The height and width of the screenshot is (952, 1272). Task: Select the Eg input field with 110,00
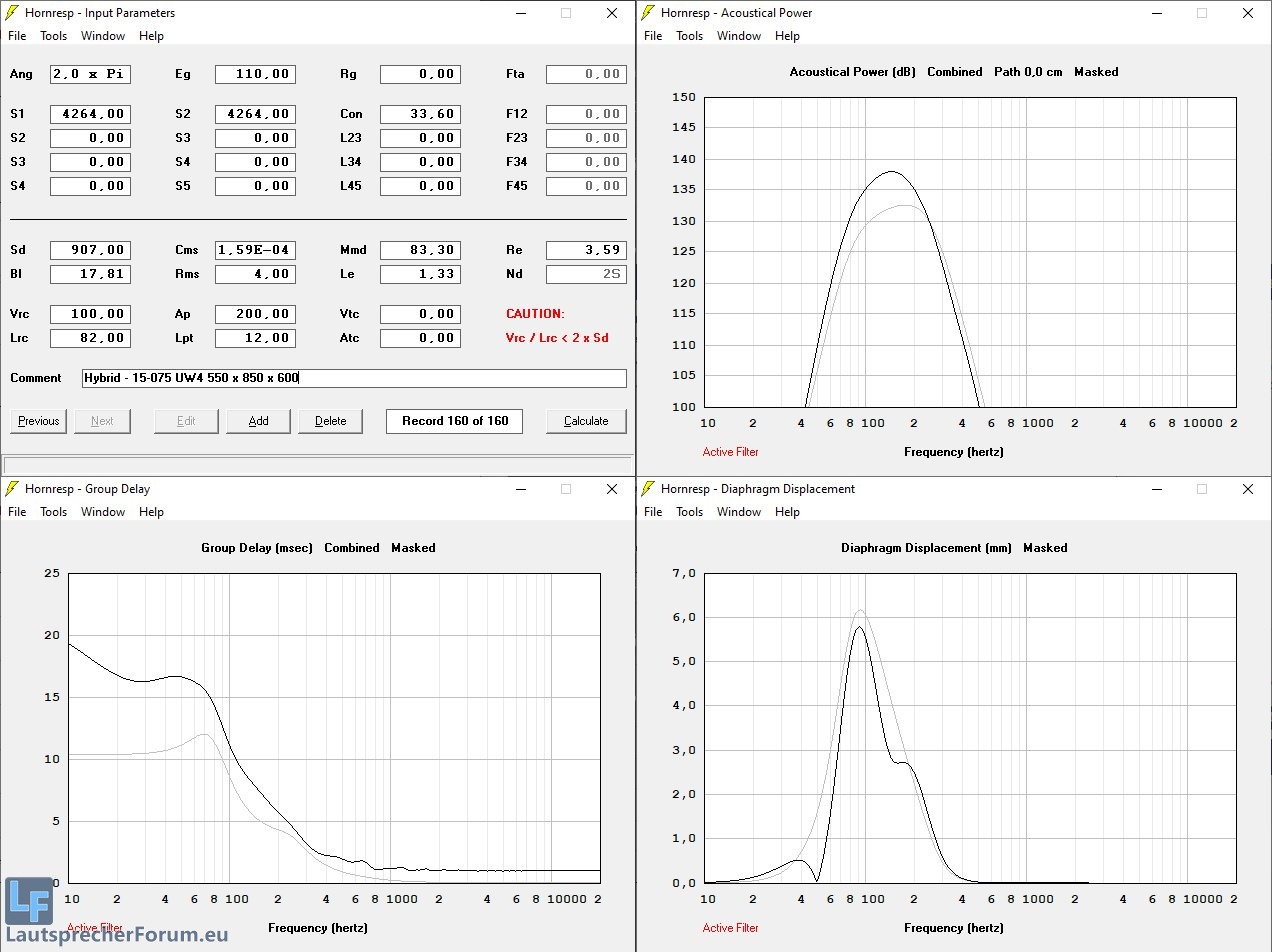[x=255, y=74]
